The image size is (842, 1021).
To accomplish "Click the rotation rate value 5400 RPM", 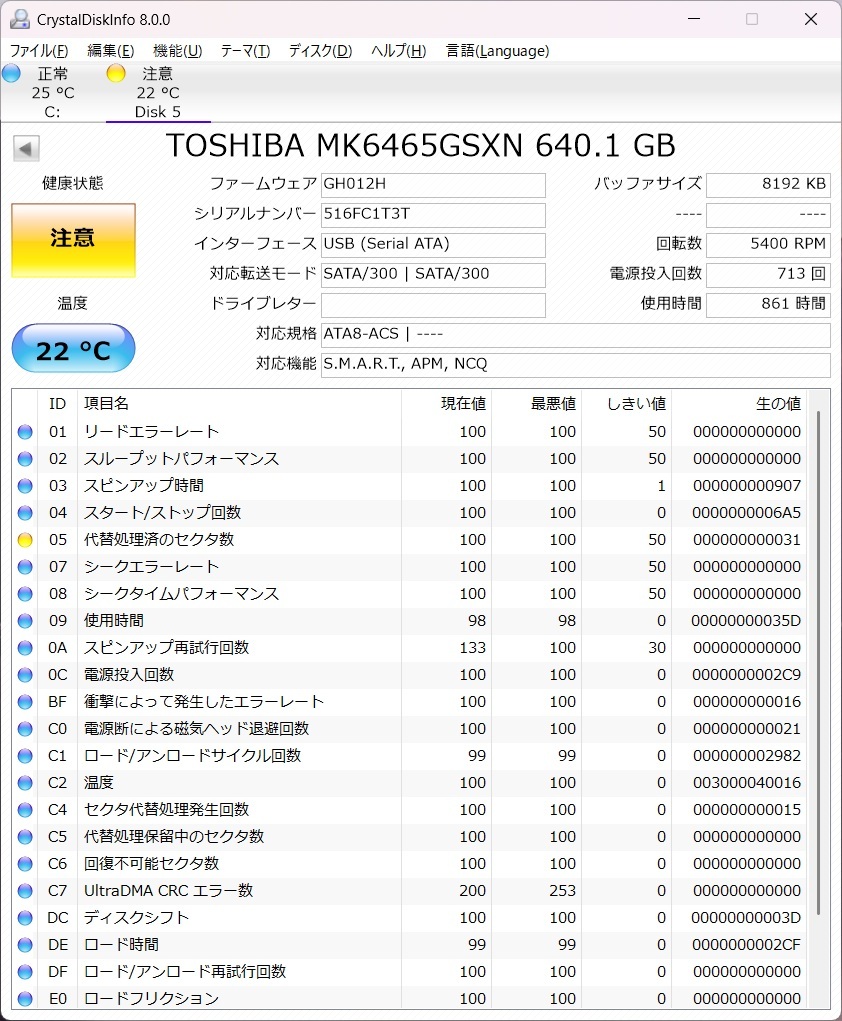I will [768, 245].
